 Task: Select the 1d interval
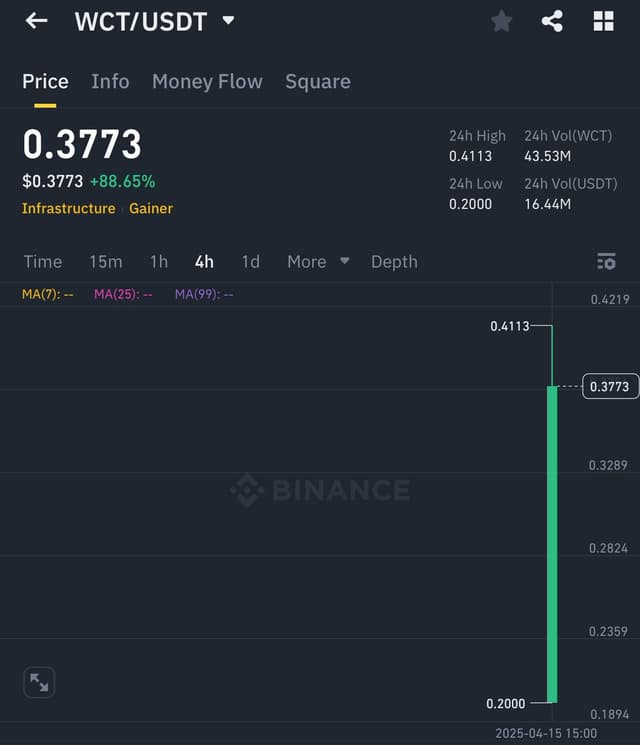pos(250,262)
